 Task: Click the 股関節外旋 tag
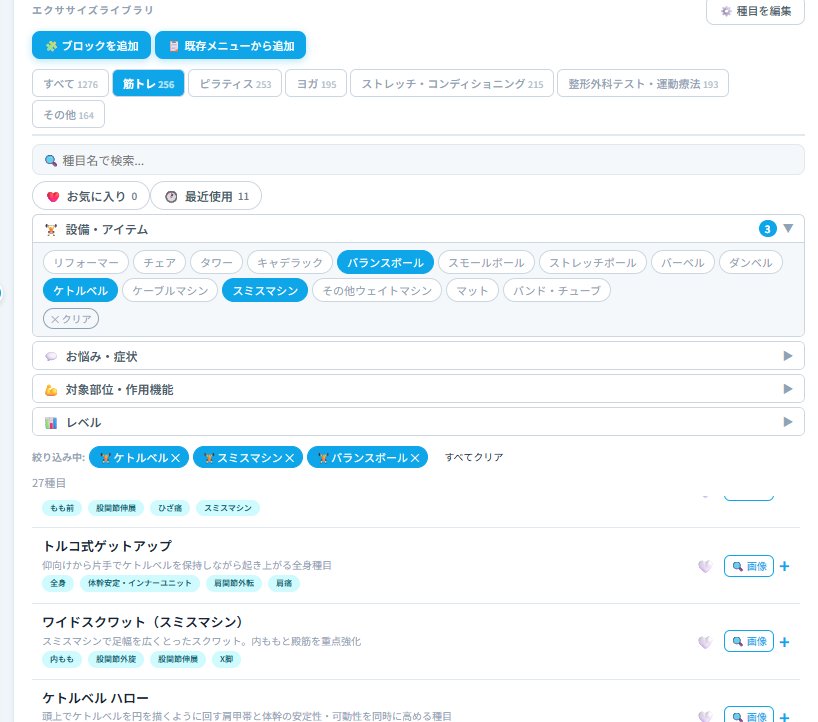pyautogui.click(x=116, y=659)
